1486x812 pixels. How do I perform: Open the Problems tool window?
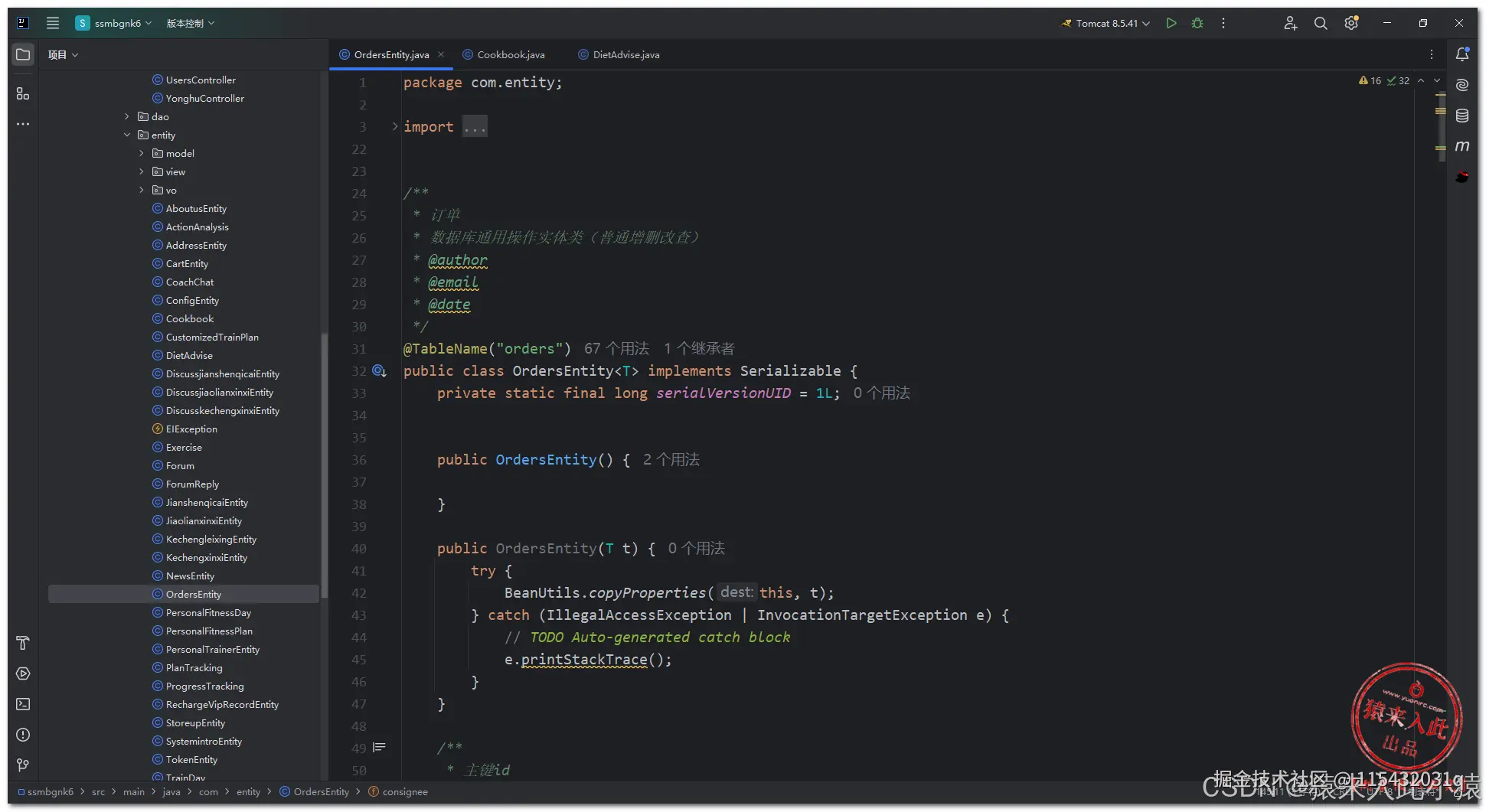[23, 735]
